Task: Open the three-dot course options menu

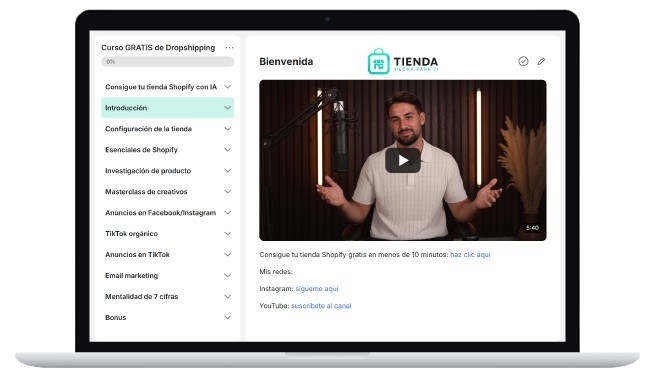Action: tap(229, 48)
